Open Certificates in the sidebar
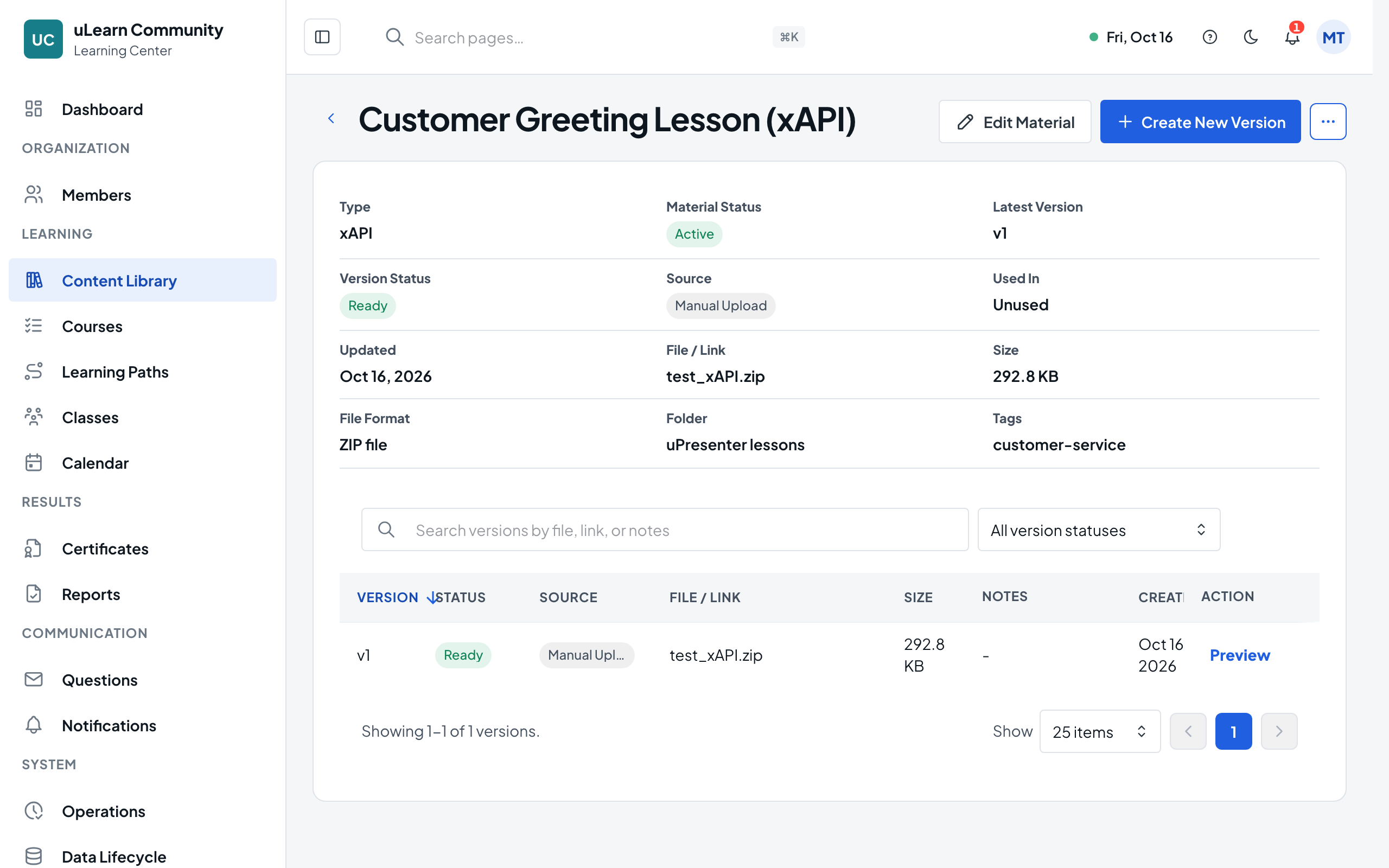The width and height of the screenshot is (1389, 868). (142, 548)
